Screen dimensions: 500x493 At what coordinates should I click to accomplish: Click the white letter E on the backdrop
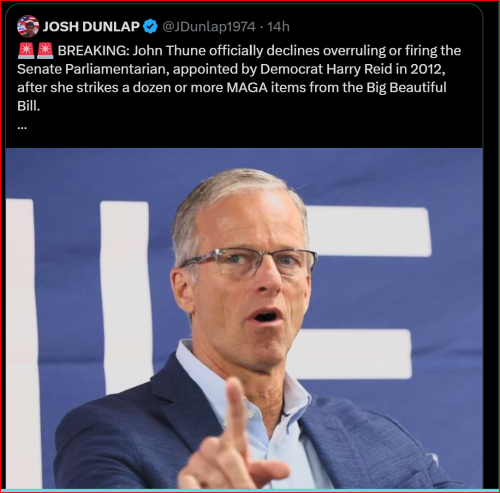click(362, 293)
